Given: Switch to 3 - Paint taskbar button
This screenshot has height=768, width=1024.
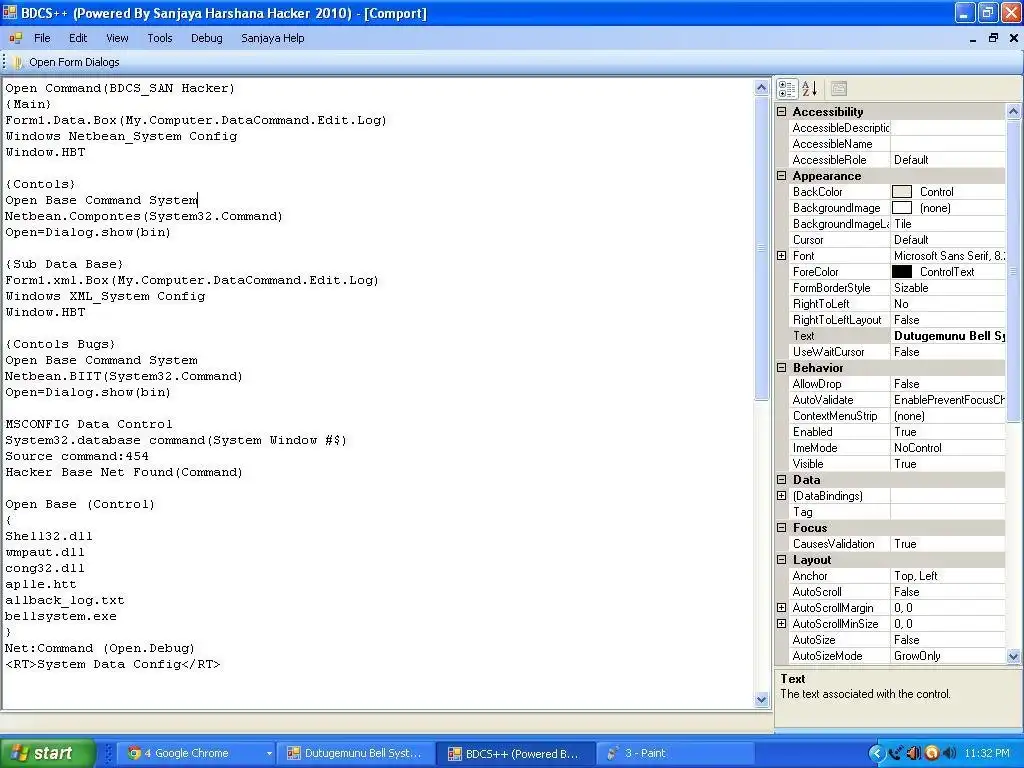Looking at the screenshot, I should click(x=676, y=753).
